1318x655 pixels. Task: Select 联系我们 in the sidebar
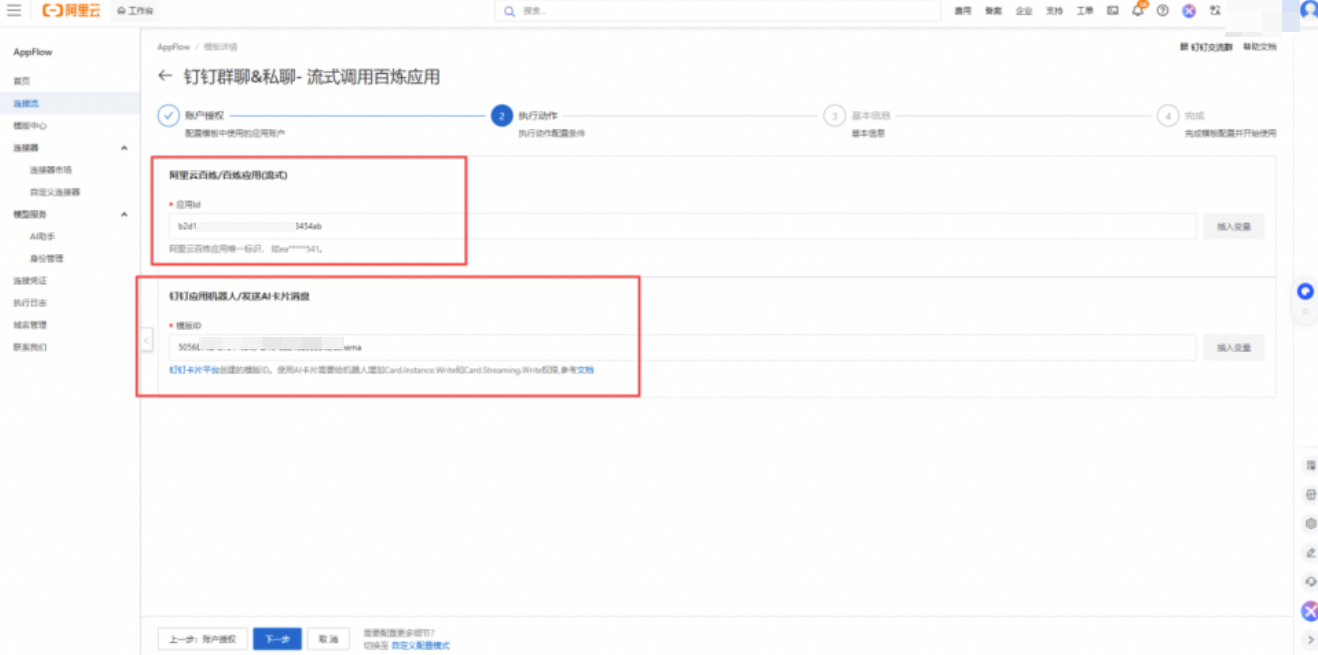(30, 347)
